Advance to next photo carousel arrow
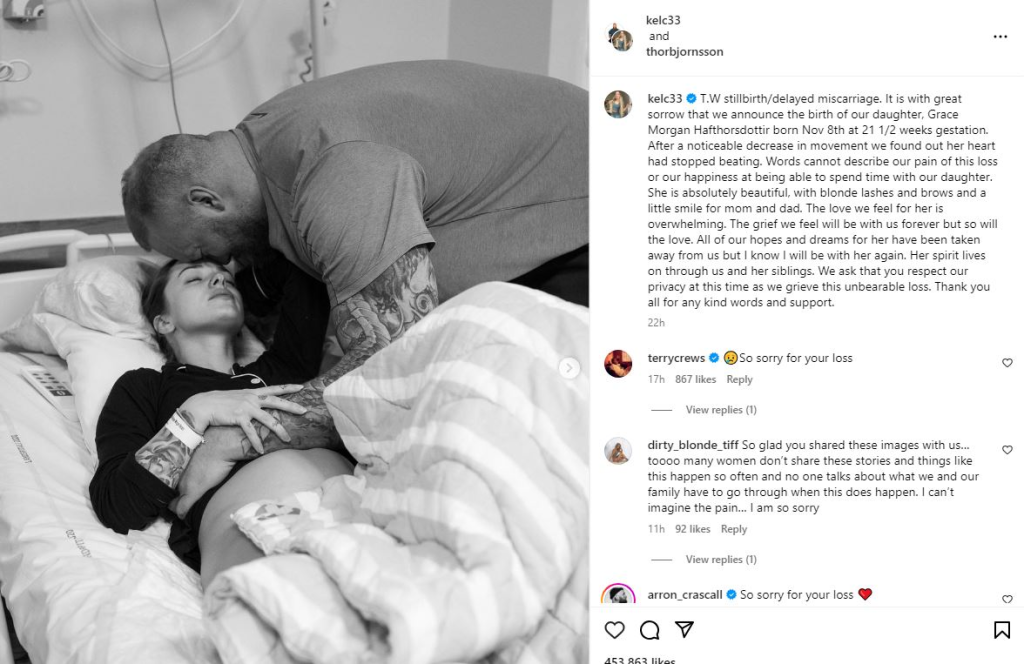Viewport: 1024px width, 664px height. point(569,368)
